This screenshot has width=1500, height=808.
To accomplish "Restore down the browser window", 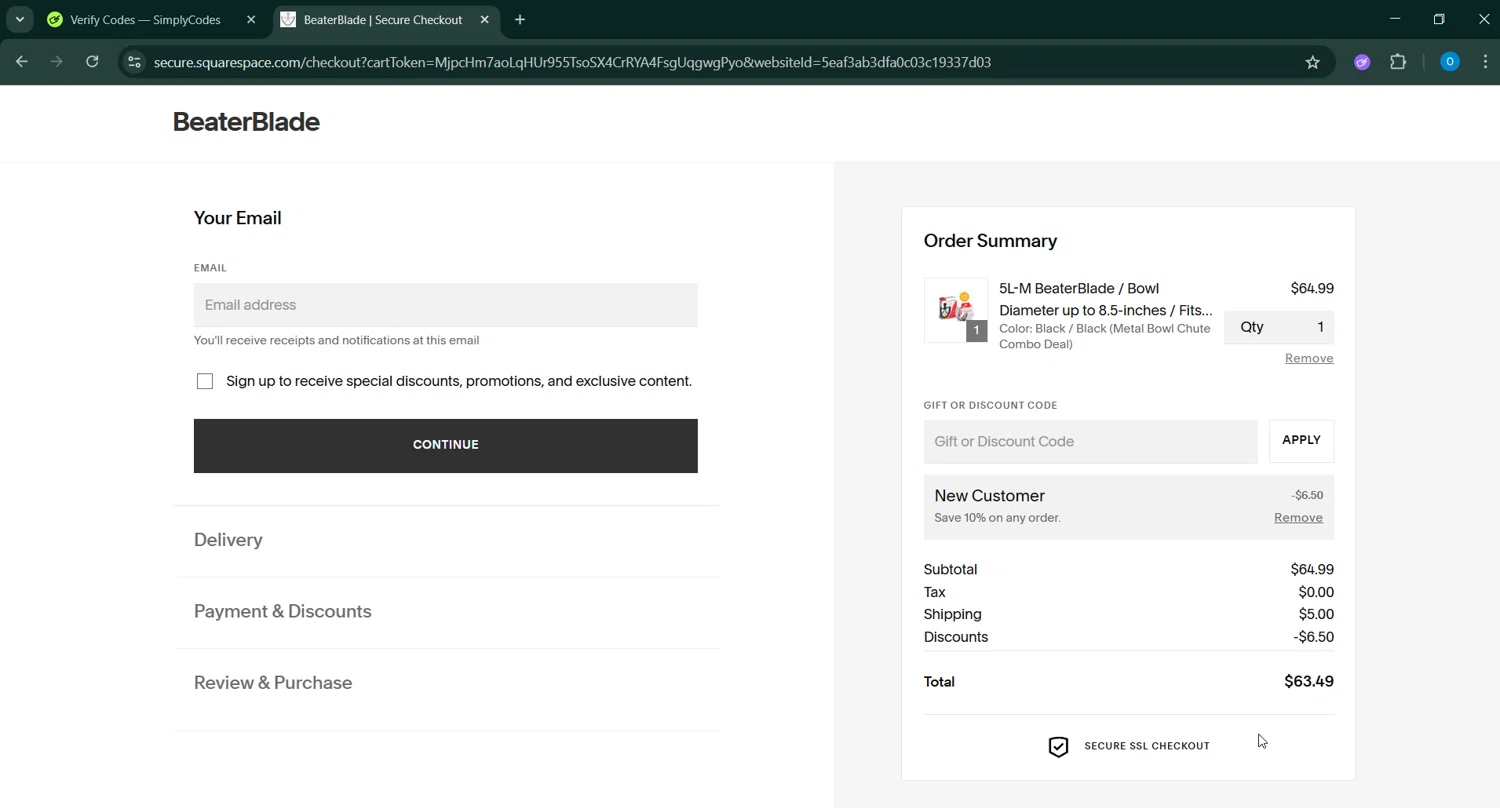I will [x=1439, y=19].
